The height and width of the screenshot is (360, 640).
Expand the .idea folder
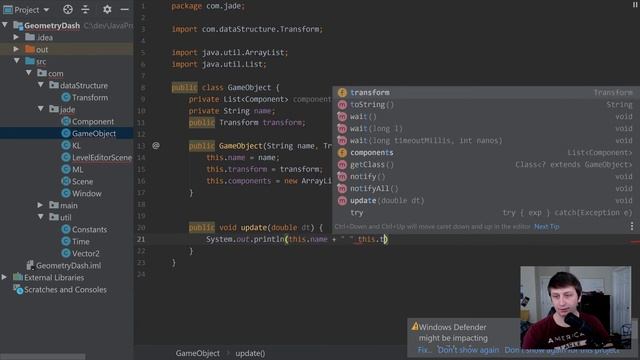click(16, 37)
